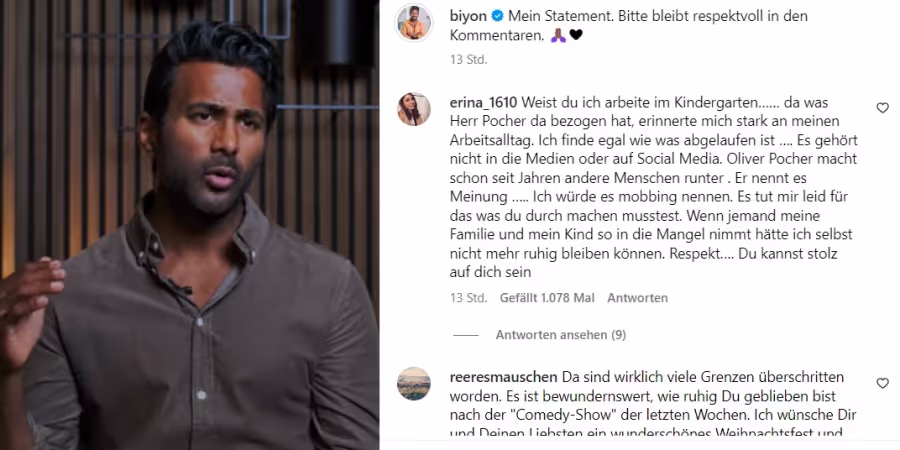Click the black heart emoji in caption
900x450 pixels.
point(576,36)
